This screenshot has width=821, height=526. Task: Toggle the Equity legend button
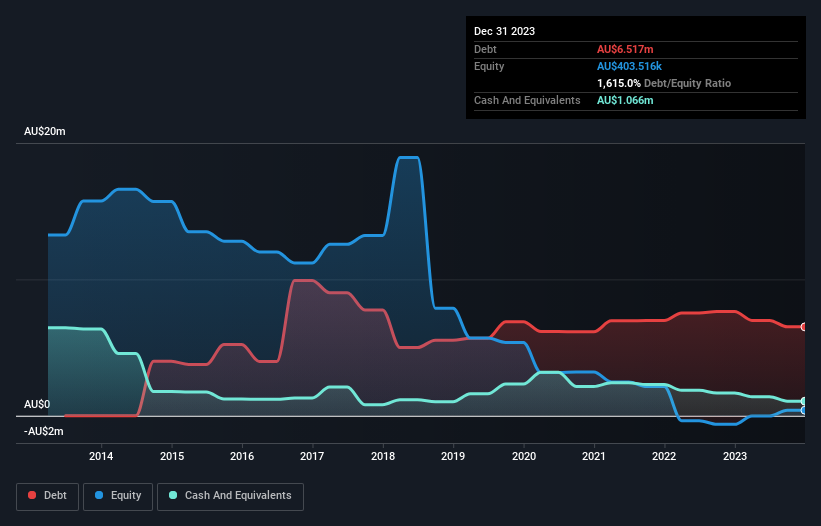[x=118, y=496]
